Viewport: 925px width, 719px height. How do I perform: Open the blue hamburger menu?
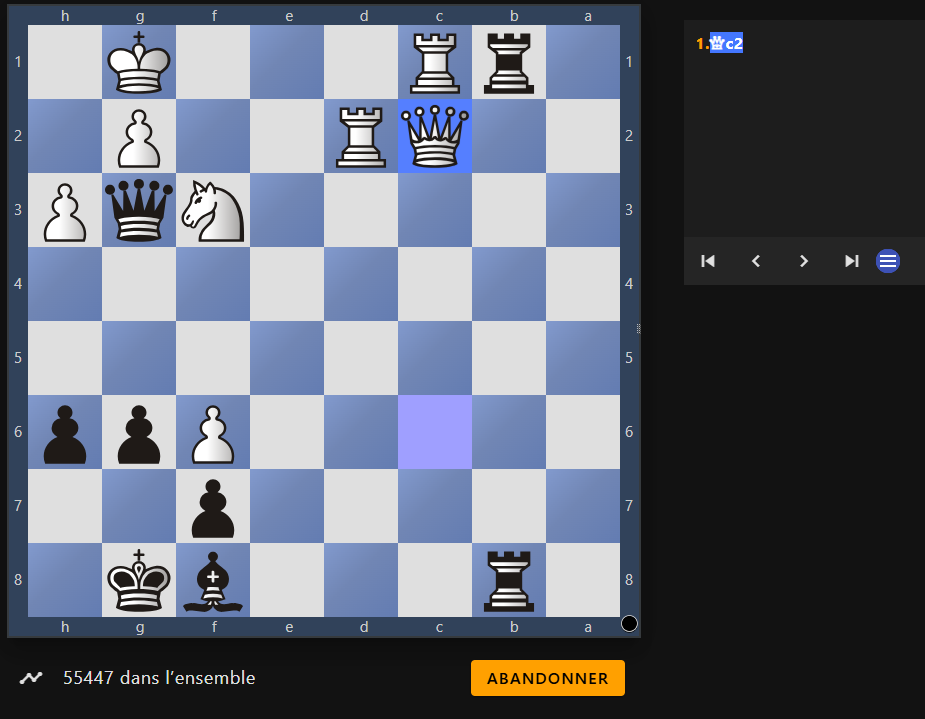[x=888, y=261]
